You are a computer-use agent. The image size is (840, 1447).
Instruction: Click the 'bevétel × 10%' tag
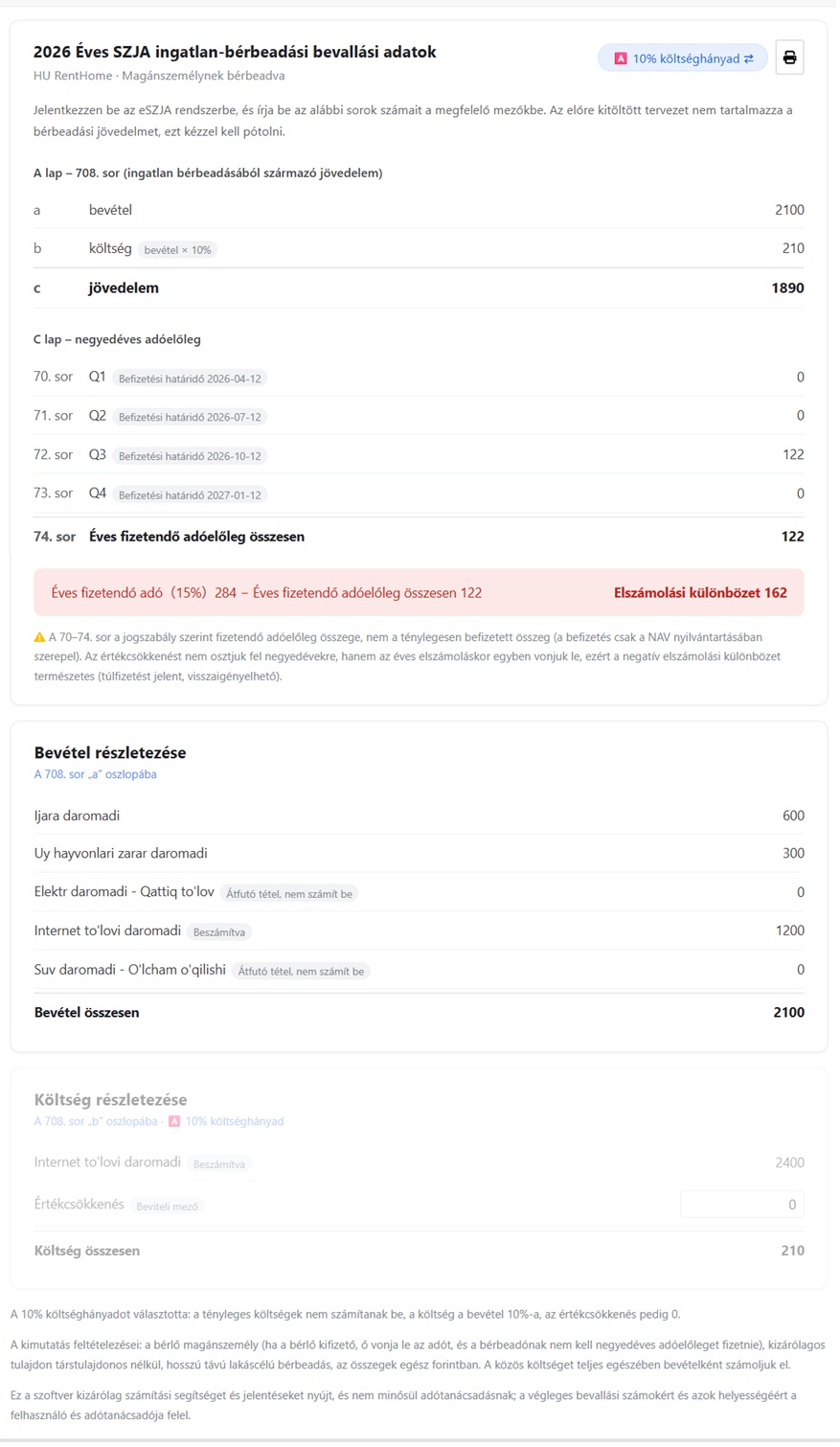(x=177, y=250)
